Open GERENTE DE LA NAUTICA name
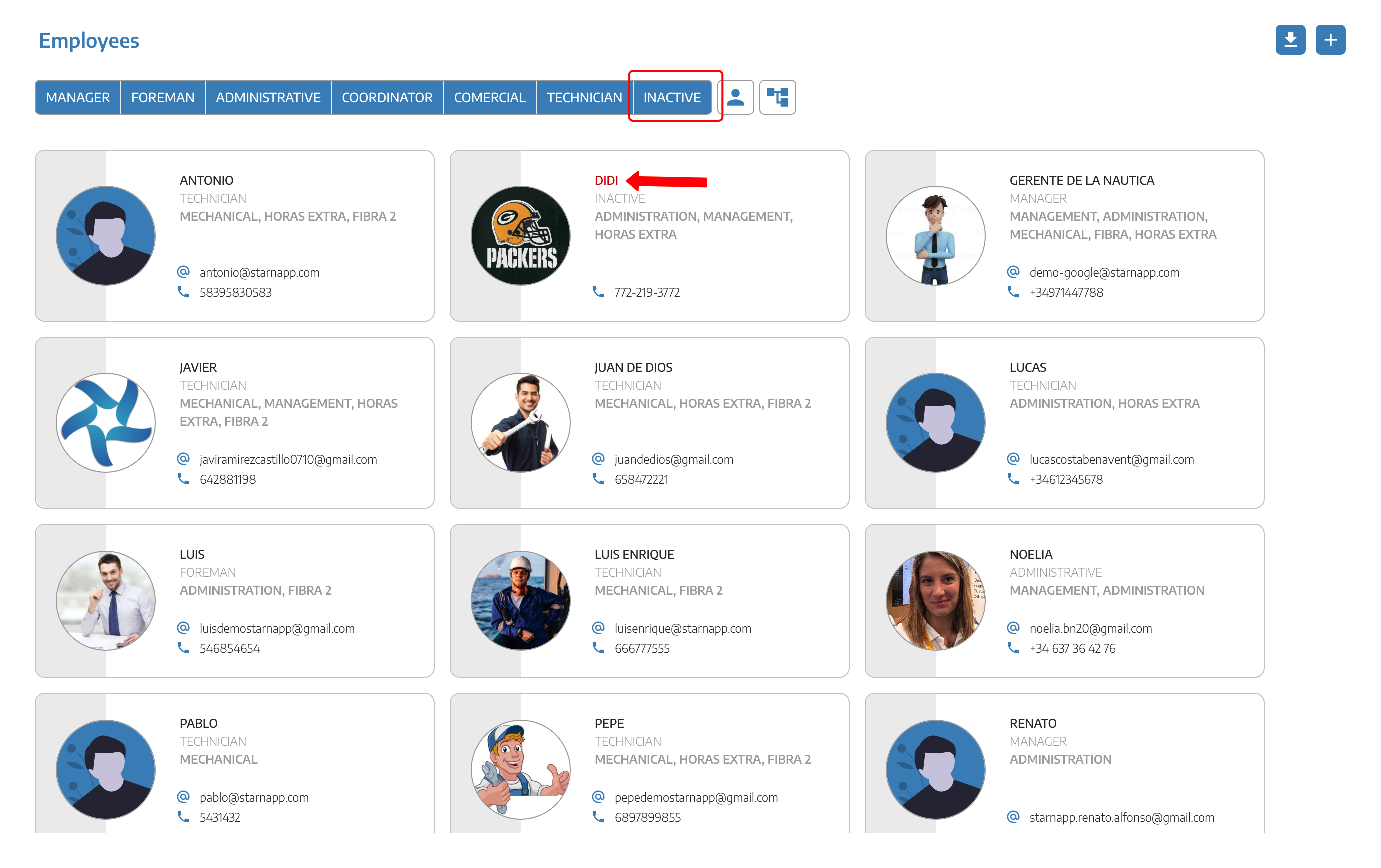1381x868 pixels. [1081, 180]
